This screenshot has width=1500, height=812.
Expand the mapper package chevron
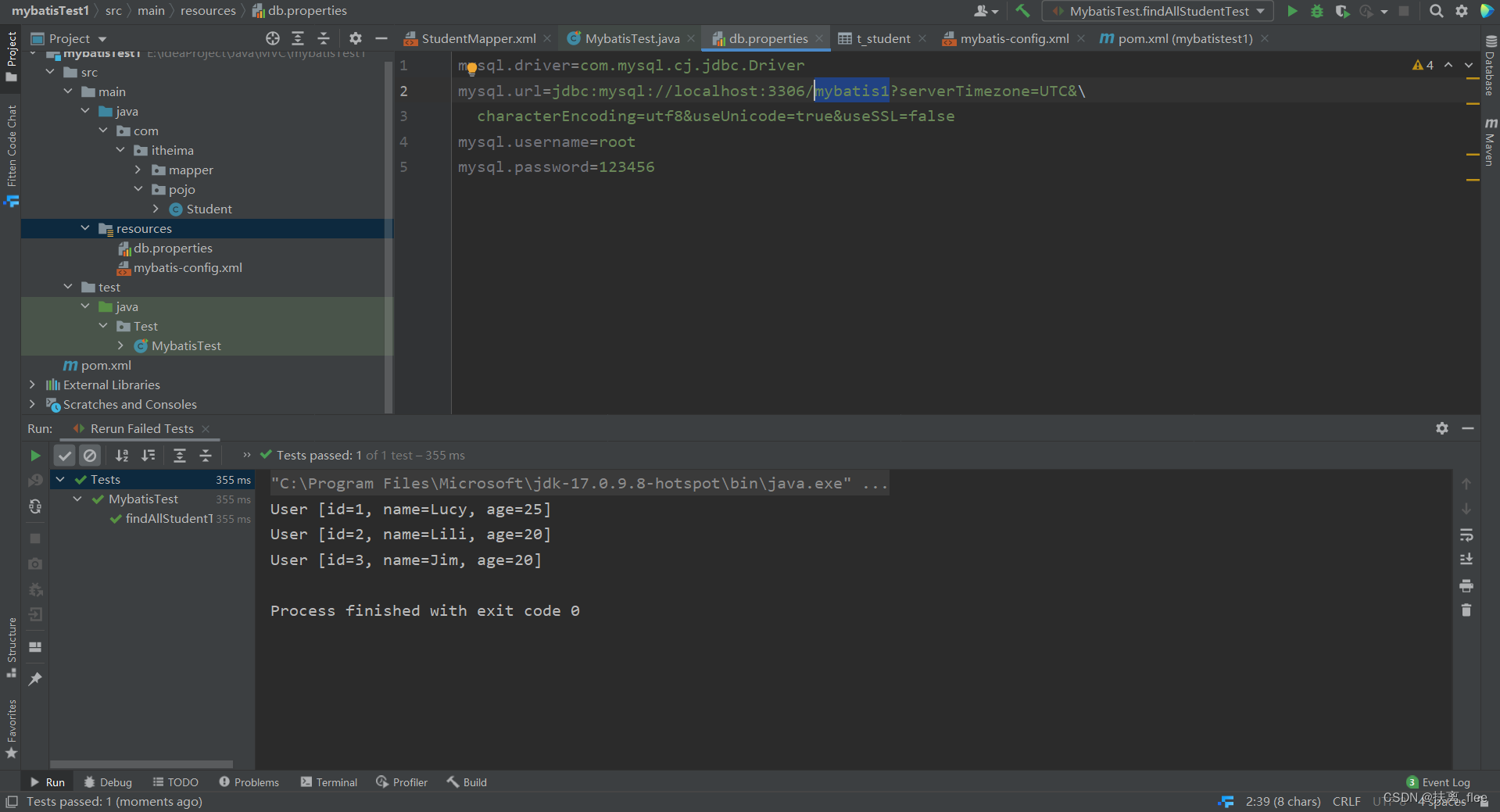point(138,170)
